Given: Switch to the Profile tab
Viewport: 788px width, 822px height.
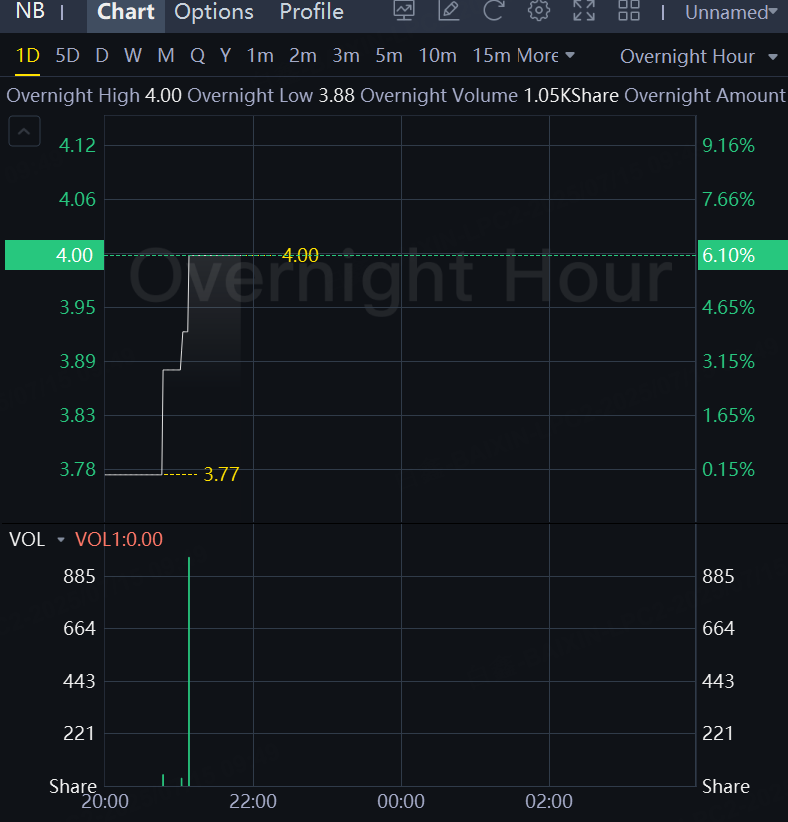Looking at the screenshot, I should pos(311,12).
